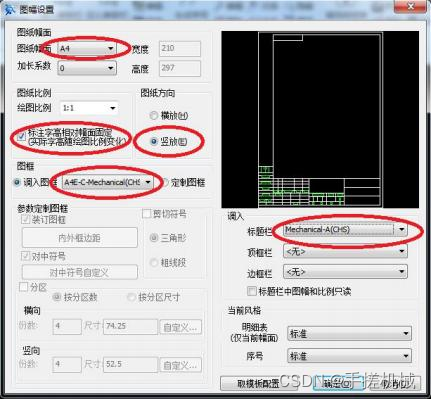431x399 pixels.
Task: Click the 确定 button
Action: pos(338,384)
